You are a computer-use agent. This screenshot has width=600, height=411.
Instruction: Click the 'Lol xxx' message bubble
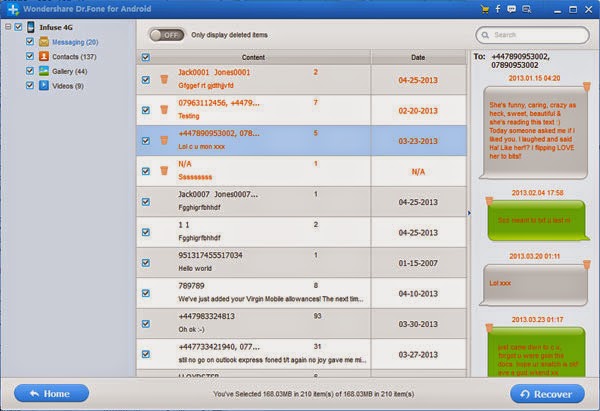pos(533,285)
